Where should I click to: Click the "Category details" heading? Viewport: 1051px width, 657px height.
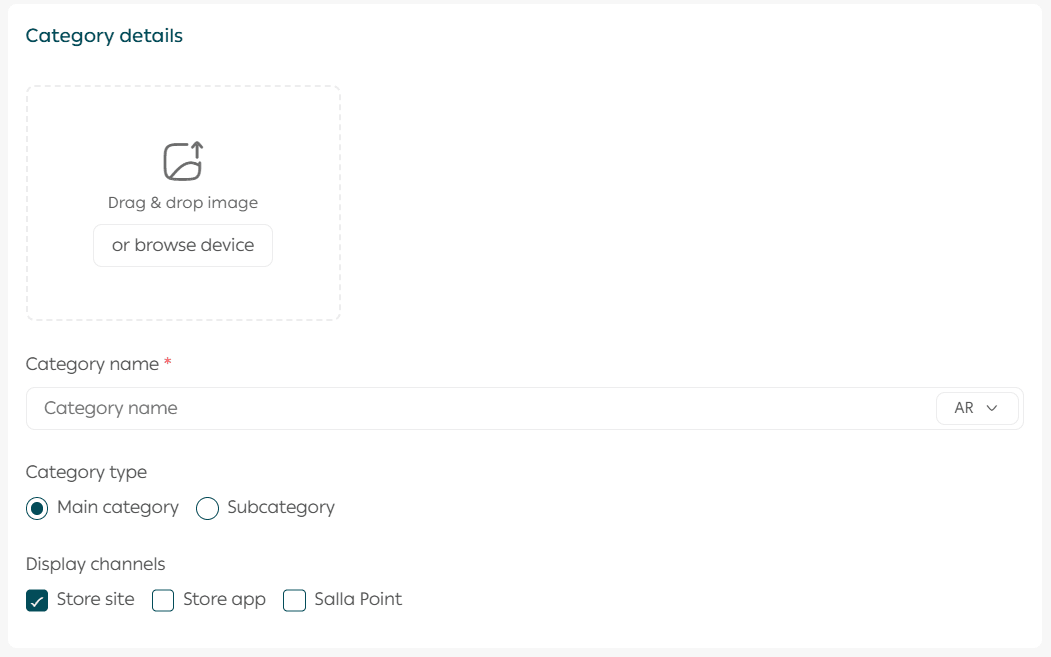coord(104,36)
